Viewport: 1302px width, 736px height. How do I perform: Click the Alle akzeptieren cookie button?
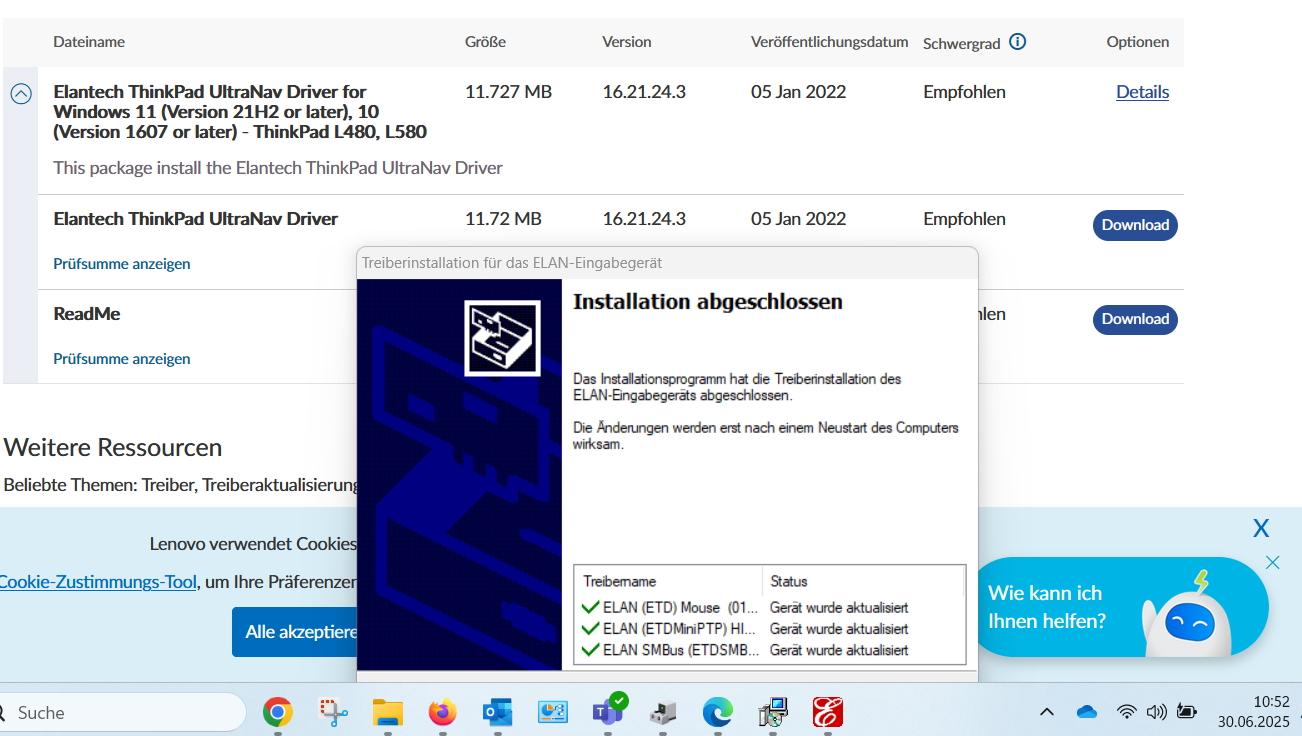296,632
